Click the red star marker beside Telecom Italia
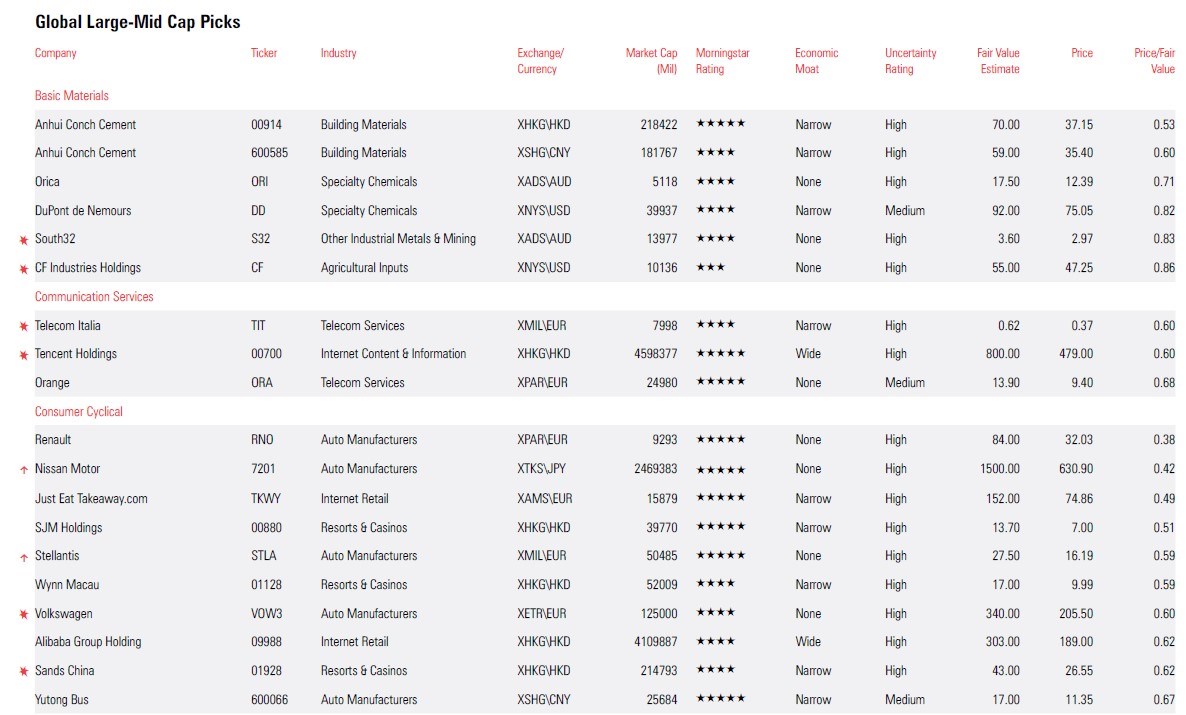Viewport: 1186px width, 715px height. point(24,326)
